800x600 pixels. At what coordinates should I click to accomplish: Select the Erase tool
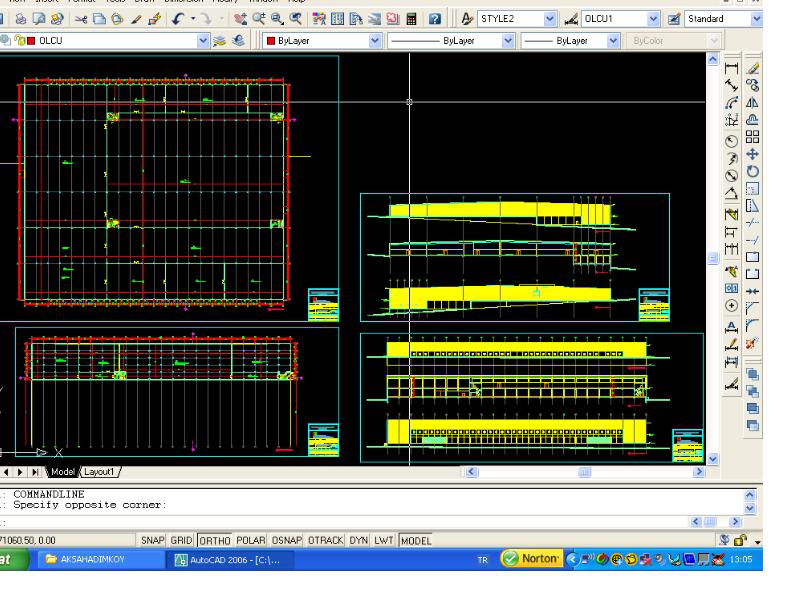753,68
